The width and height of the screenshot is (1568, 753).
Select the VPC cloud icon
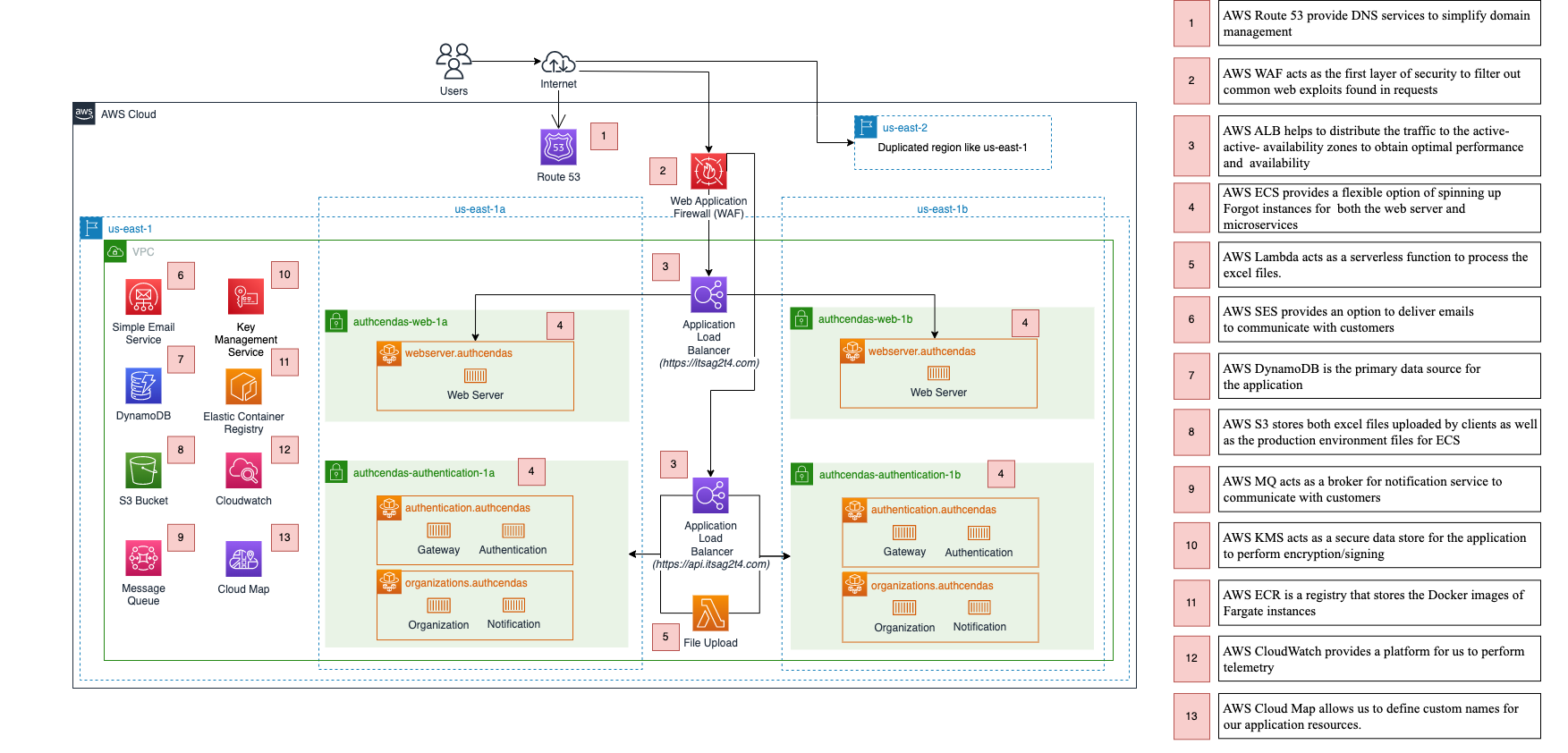click(115, 251)
